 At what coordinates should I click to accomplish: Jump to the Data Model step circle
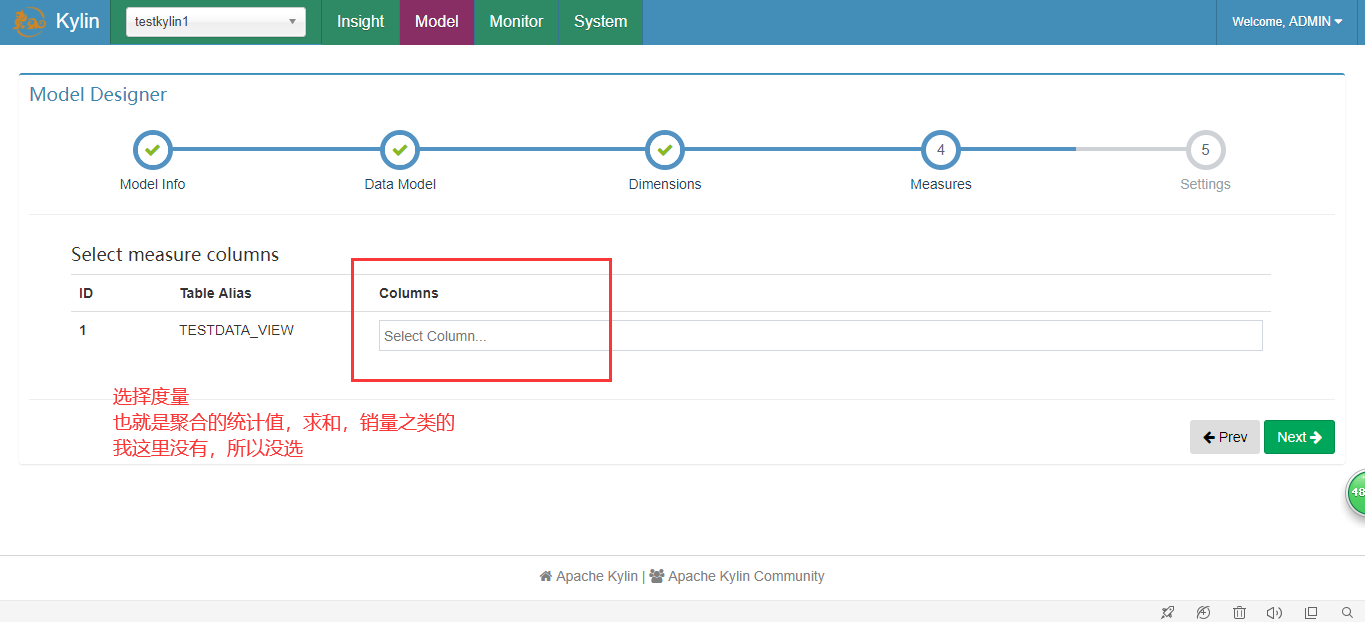point(400,150)
